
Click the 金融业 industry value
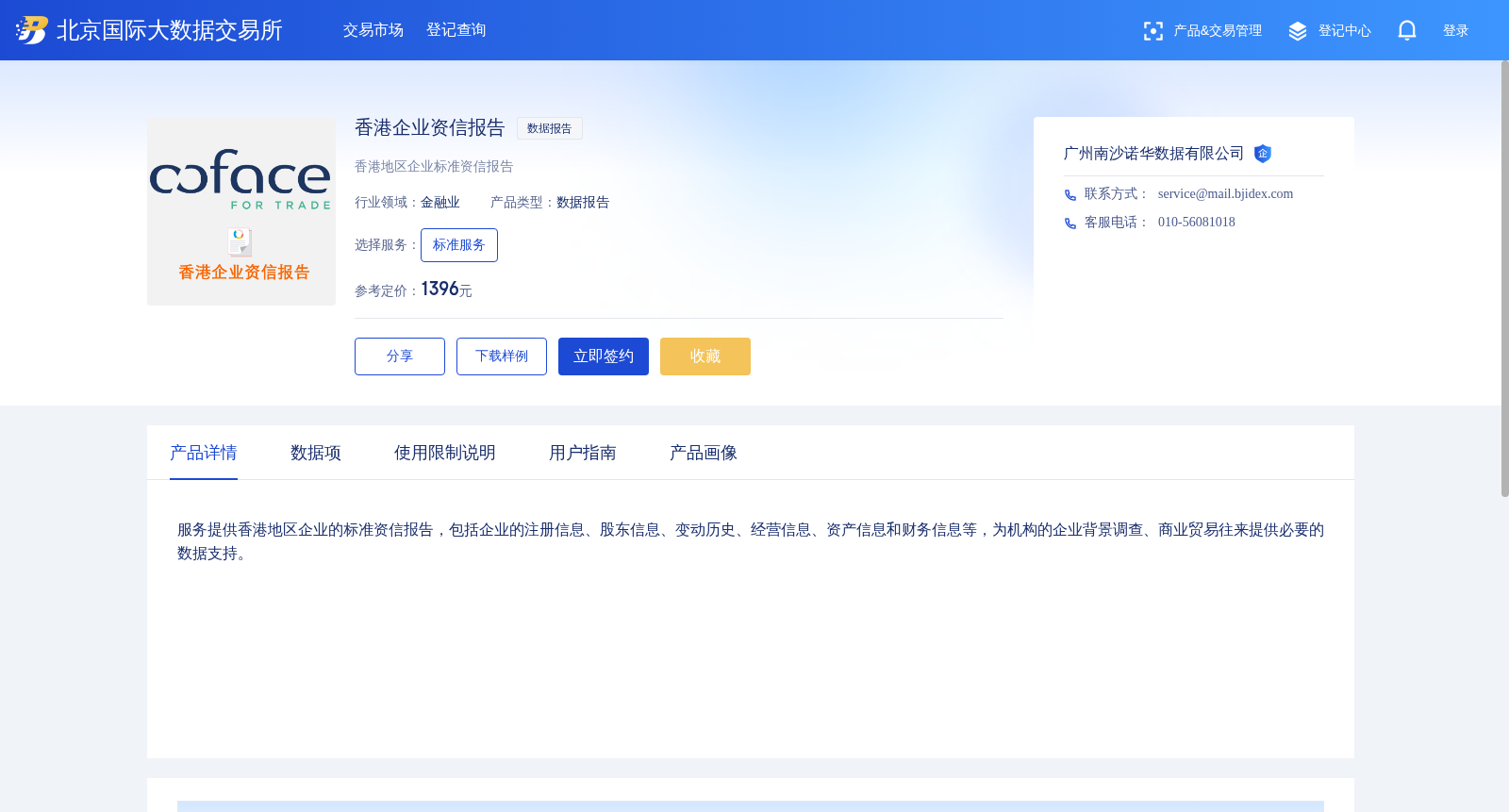point(440,203)
